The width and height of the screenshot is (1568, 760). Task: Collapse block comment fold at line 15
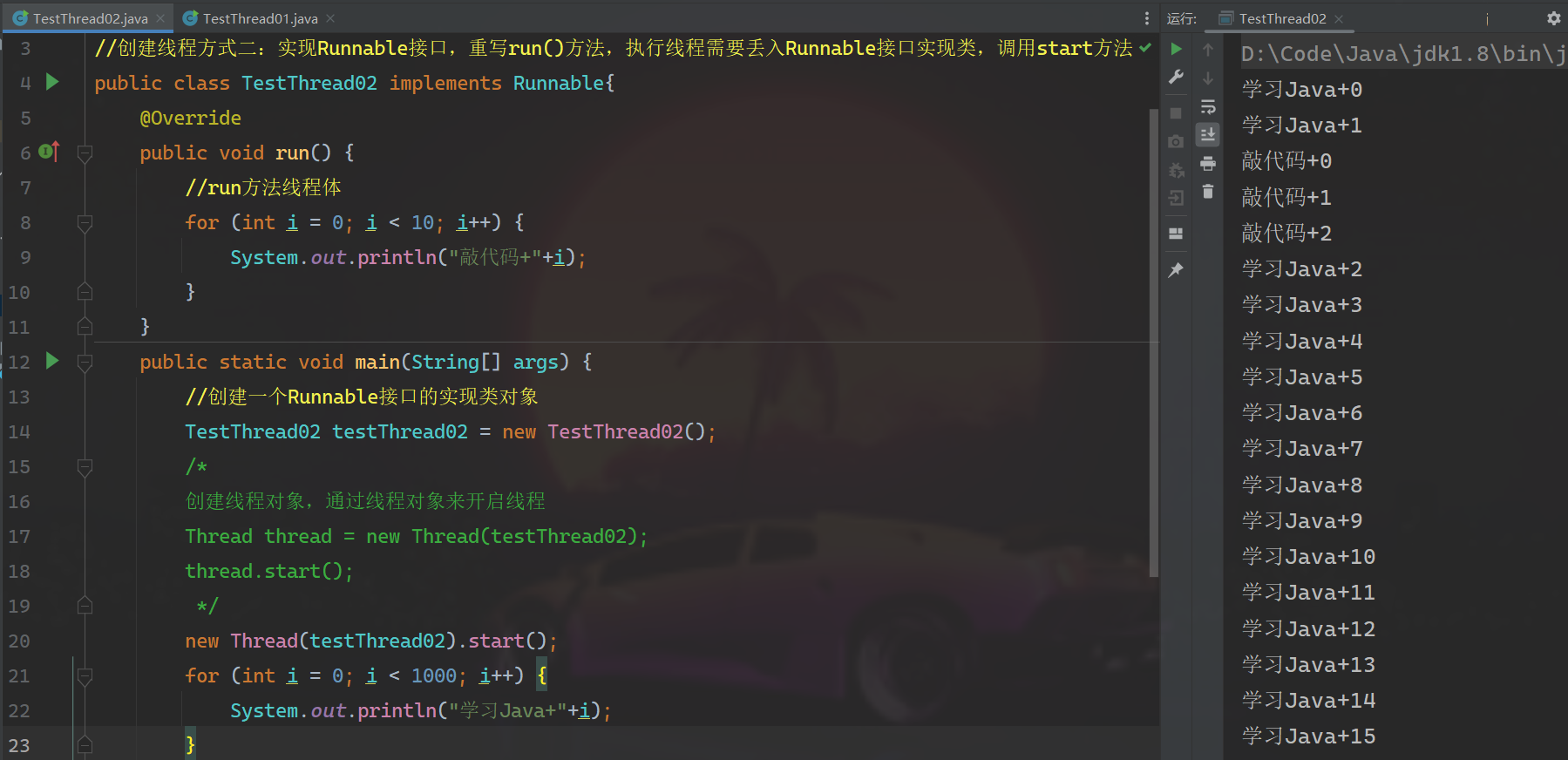(85, 467)
